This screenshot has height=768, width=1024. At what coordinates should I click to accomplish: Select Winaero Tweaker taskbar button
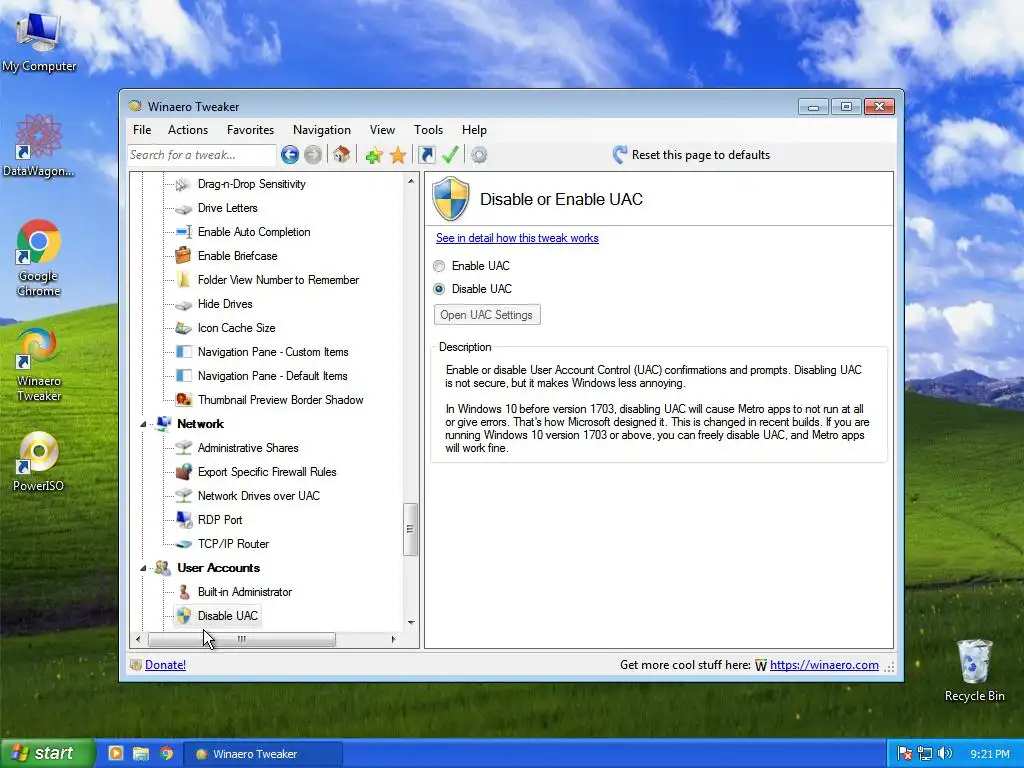pos(263,754)
